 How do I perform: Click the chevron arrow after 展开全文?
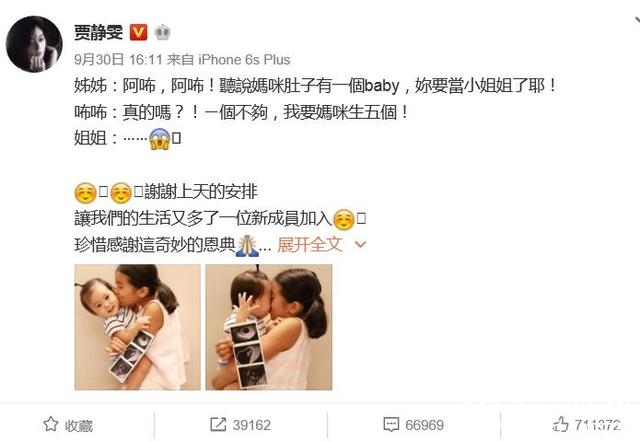tap(360, 244)
